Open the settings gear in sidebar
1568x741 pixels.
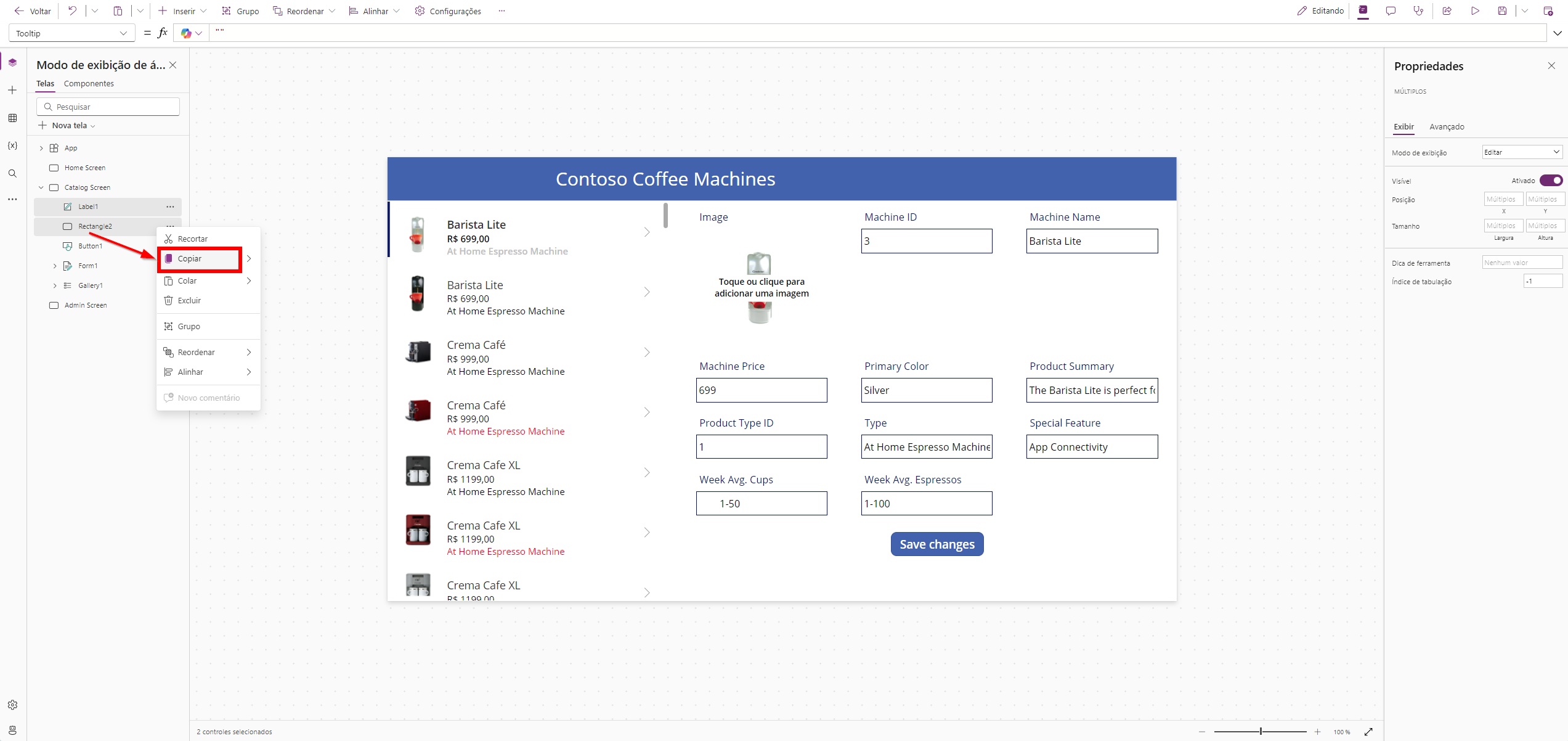click(12, 705)
